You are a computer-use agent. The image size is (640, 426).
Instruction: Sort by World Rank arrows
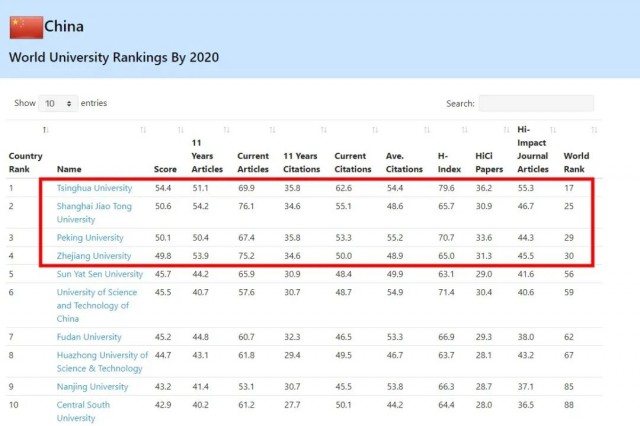(x=594, y=130)
